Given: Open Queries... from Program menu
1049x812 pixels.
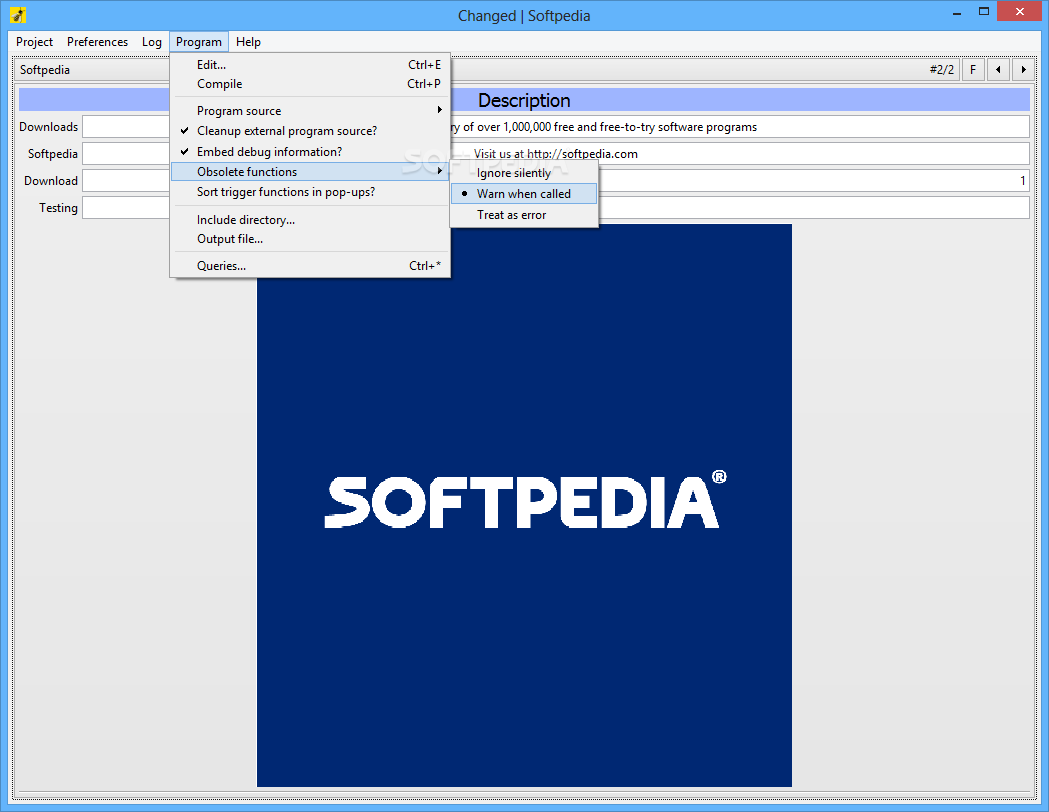Looking at the screenshot, I should (310, 266).
